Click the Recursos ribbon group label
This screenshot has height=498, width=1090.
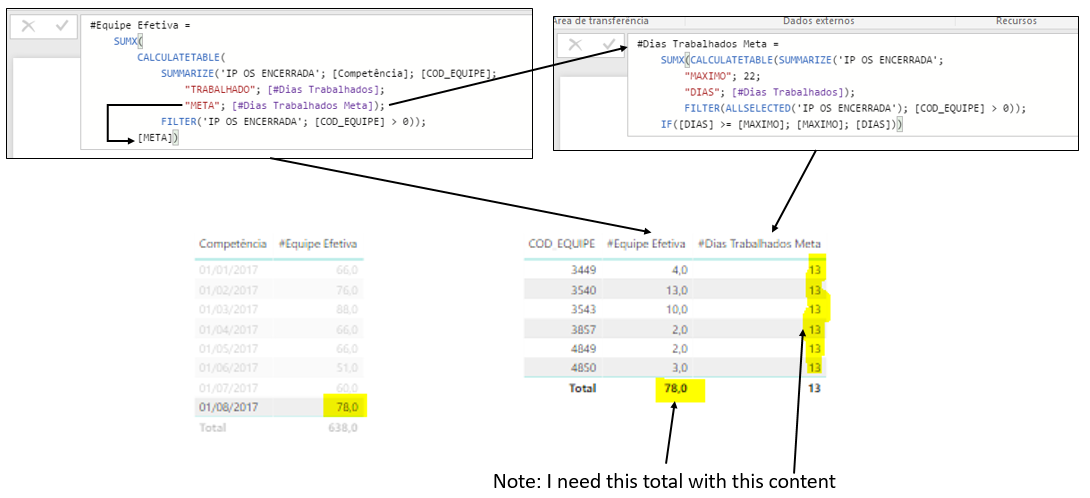click(1016, 21)
